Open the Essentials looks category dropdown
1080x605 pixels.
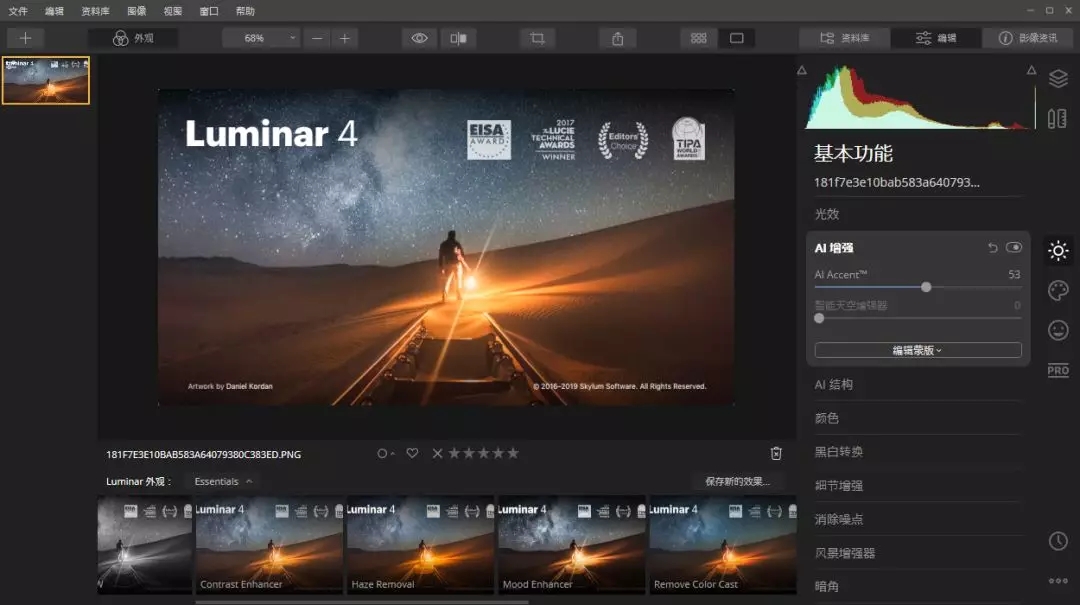tap(223, 482)
